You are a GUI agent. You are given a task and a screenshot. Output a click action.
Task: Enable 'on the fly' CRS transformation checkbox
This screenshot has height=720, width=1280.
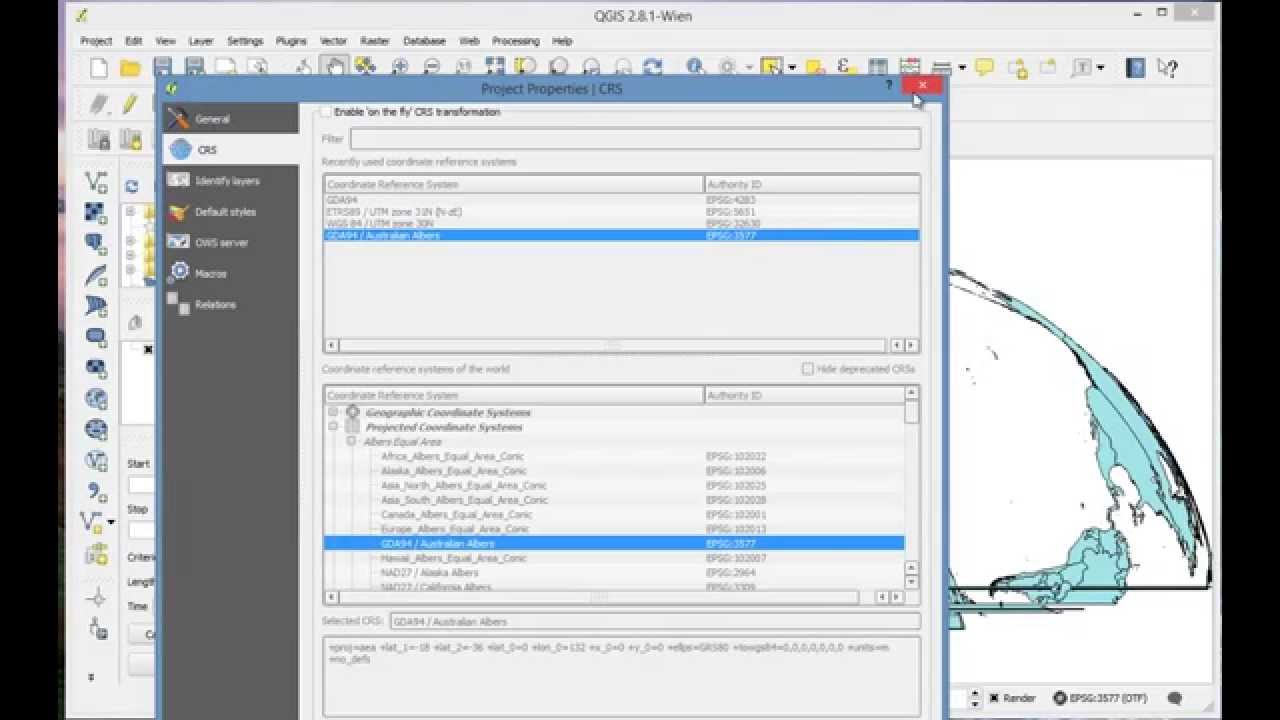326,112
